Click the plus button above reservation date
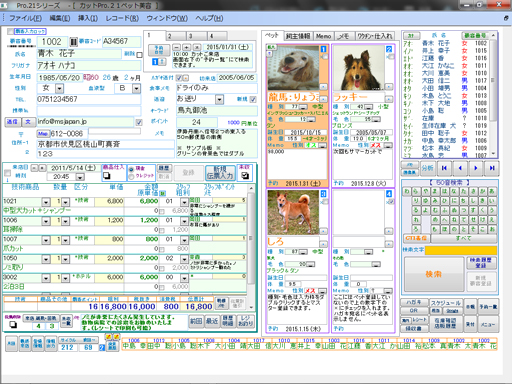The image size is (512, 384). 187,47
